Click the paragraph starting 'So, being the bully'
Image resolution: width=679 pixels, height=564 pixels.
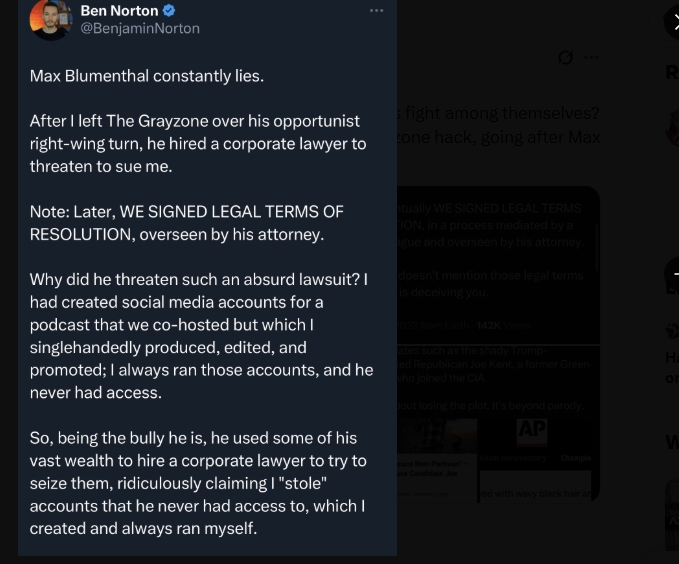[198, 483]
